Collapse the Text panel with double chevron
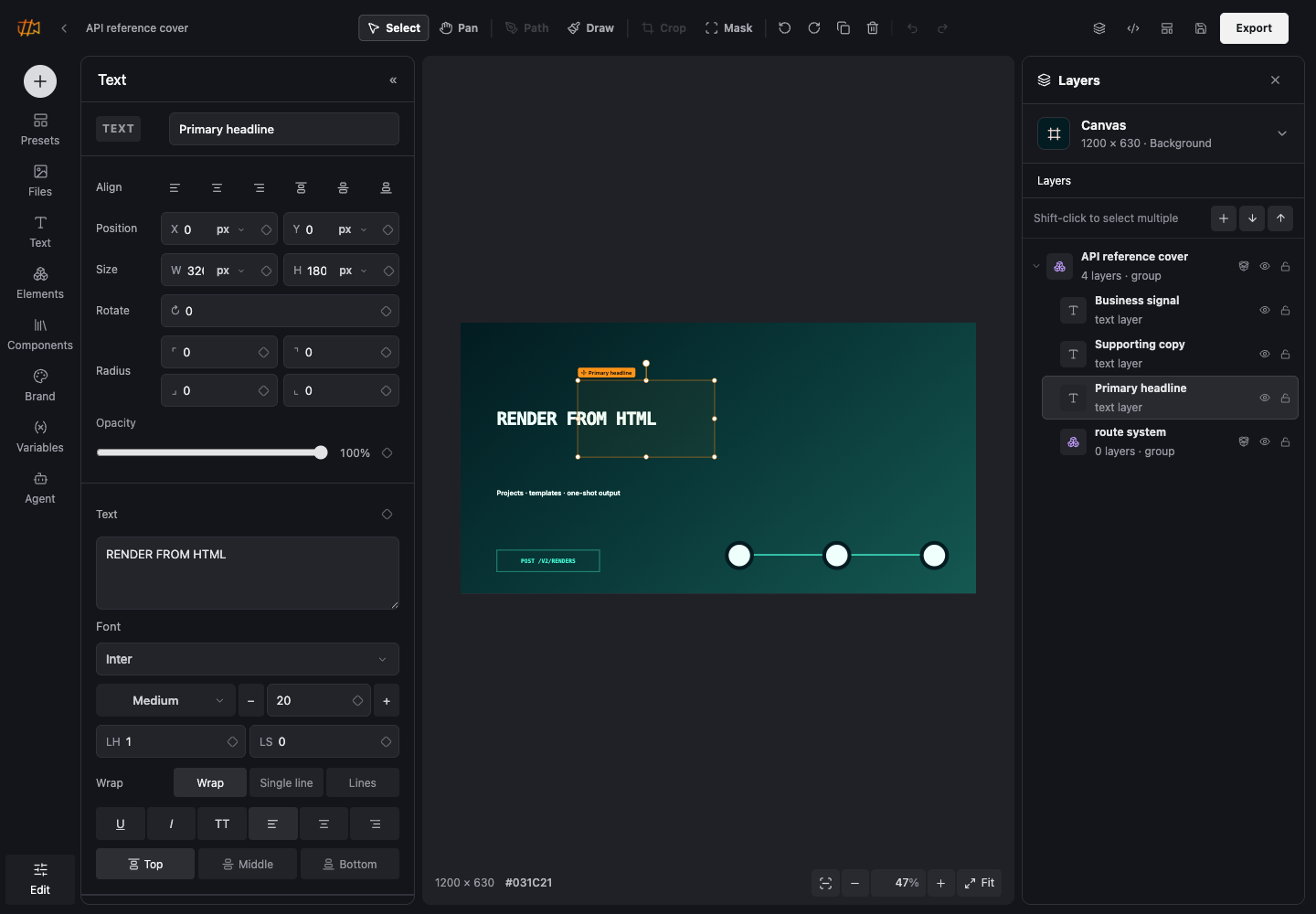Image resolution: width=1316 pixels, height=914 pixels. 393,80
